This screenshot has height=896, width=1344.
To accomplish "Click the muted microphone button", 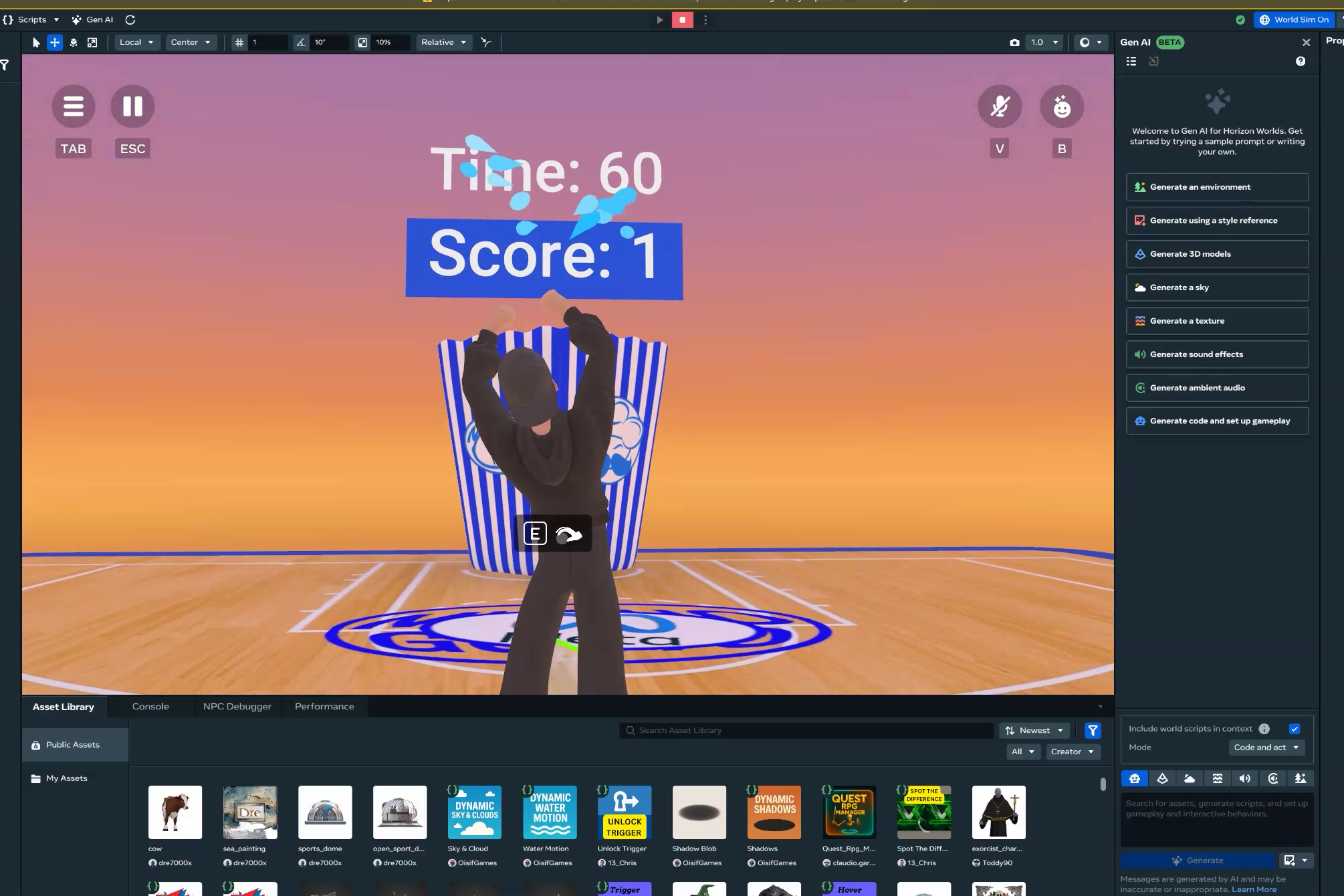I will (x=999, y=107).
